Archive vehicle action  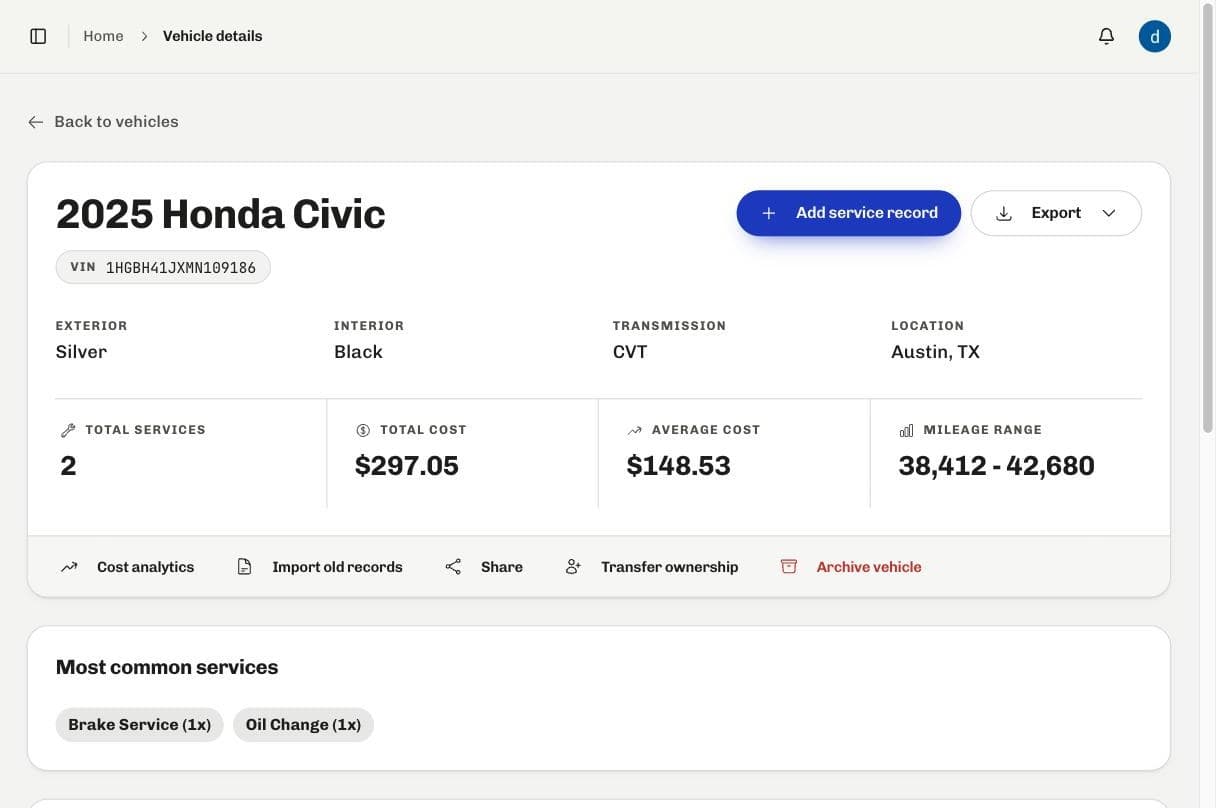point(851,567)
